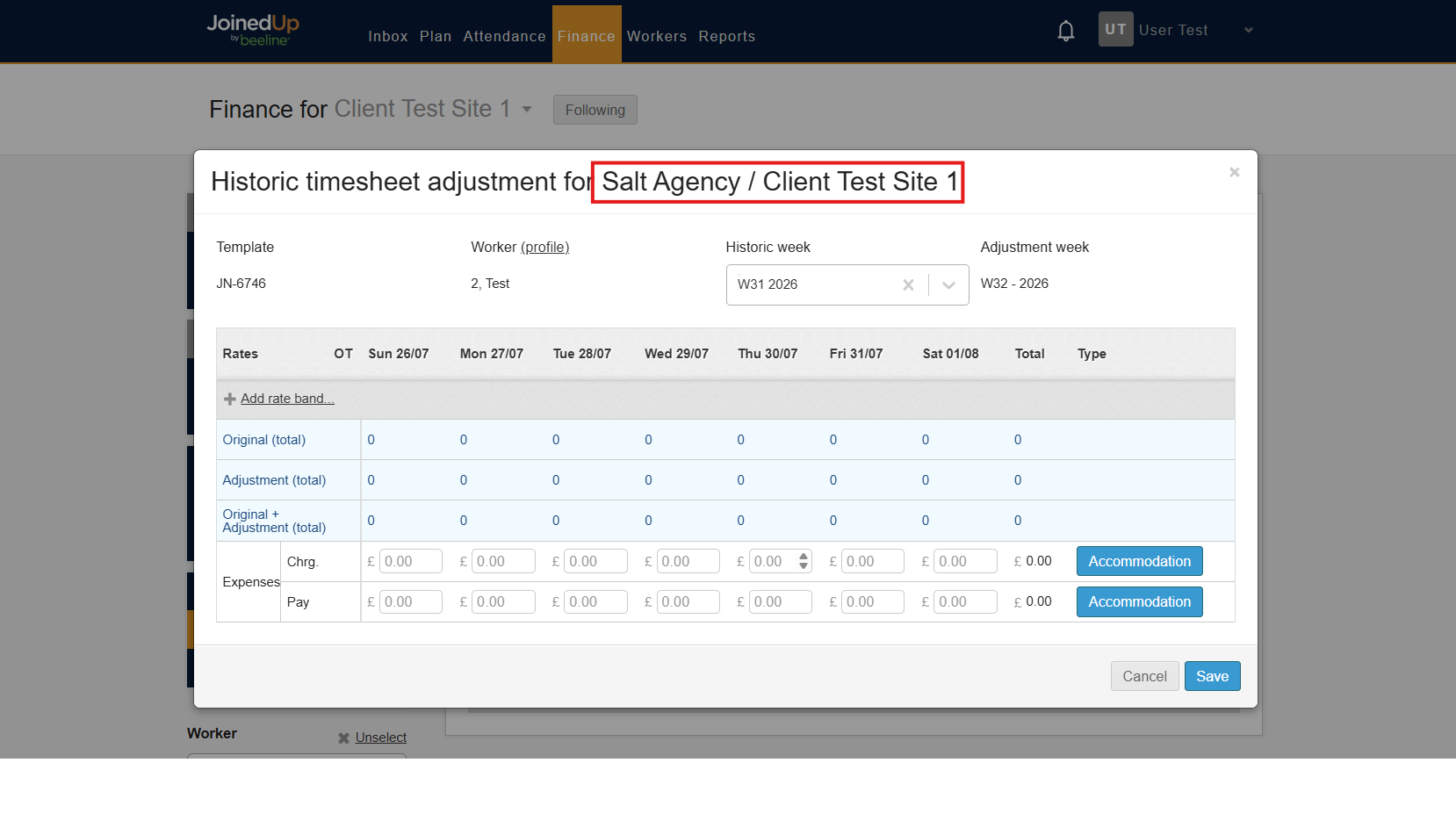Close the historic timesheet adjustment dialog
Viewport: 1456px width, 813px height.
pos(1234,172)
